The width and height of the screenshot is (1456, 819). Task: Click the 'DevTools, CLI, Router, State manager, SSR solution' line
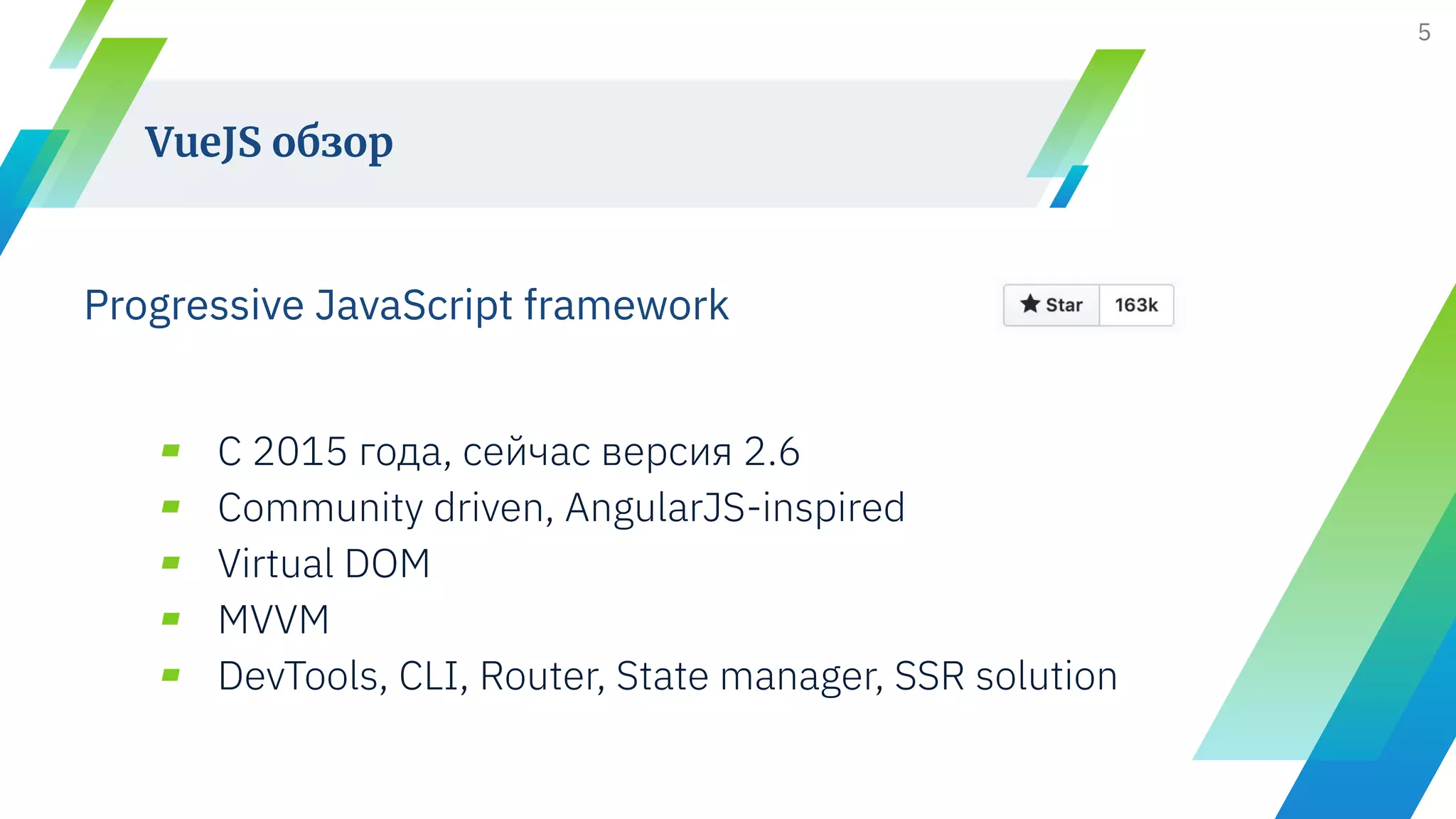[x=668, y=675]
